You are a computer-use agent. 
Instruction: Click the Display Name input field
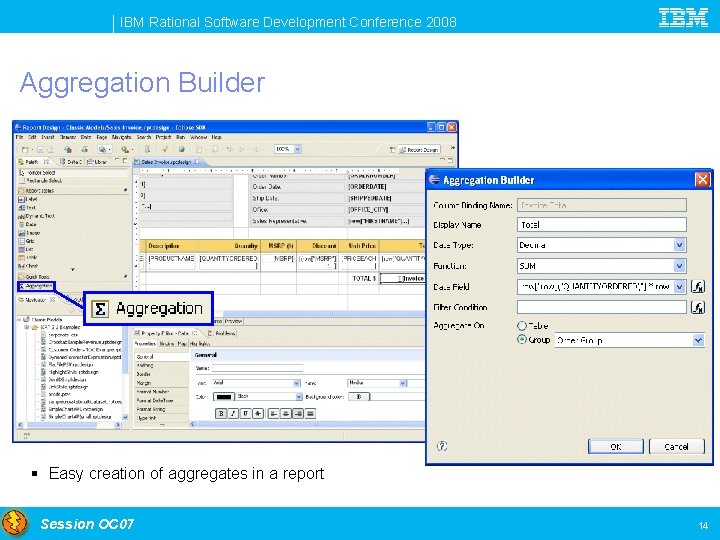coord(602,225)
